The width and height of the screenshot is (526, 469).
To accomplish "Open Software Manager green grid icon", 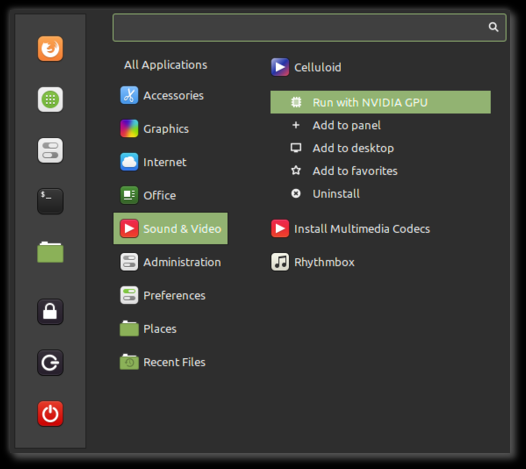I will [50, 99].
